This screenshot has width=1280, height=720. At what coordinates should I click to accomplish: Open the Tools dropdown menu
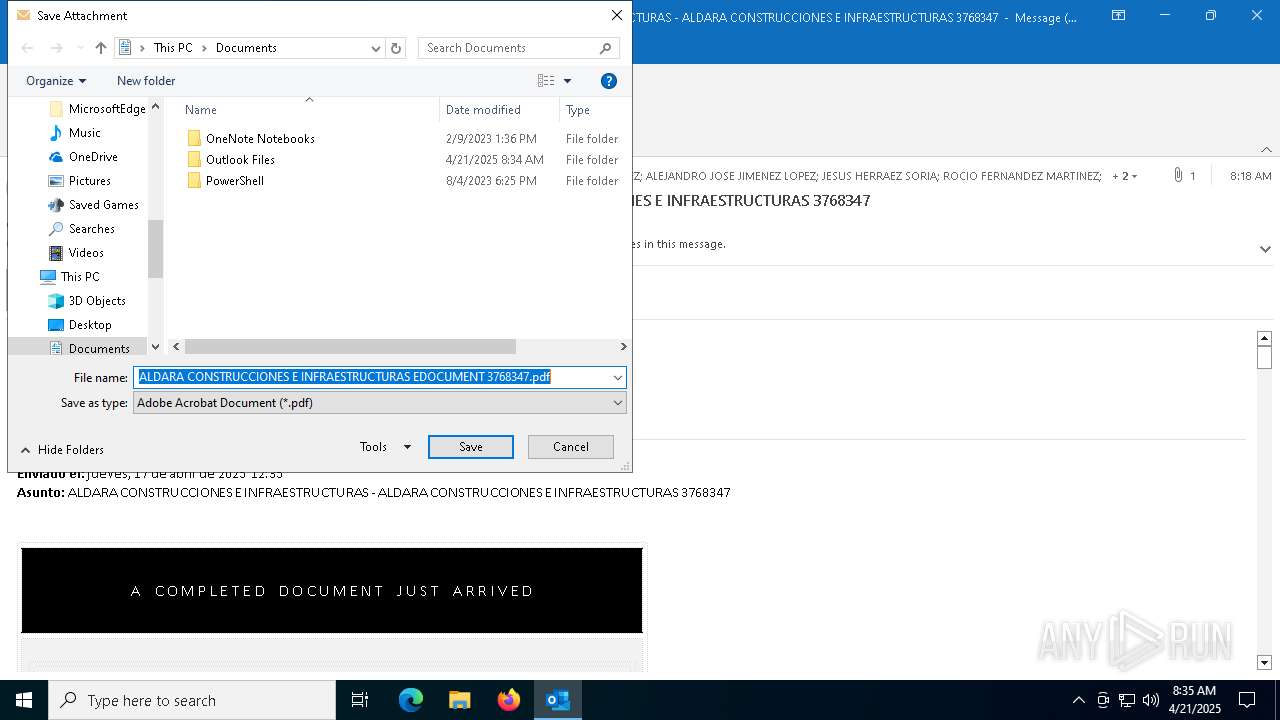pyautogui.click(x=385, y=447)
